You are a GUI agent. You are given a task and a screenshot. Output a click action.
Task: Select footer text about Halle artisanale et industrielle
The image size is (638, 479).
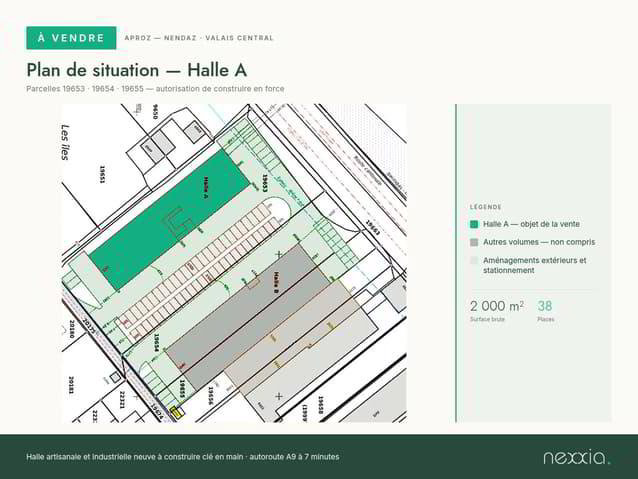[183, 457]
